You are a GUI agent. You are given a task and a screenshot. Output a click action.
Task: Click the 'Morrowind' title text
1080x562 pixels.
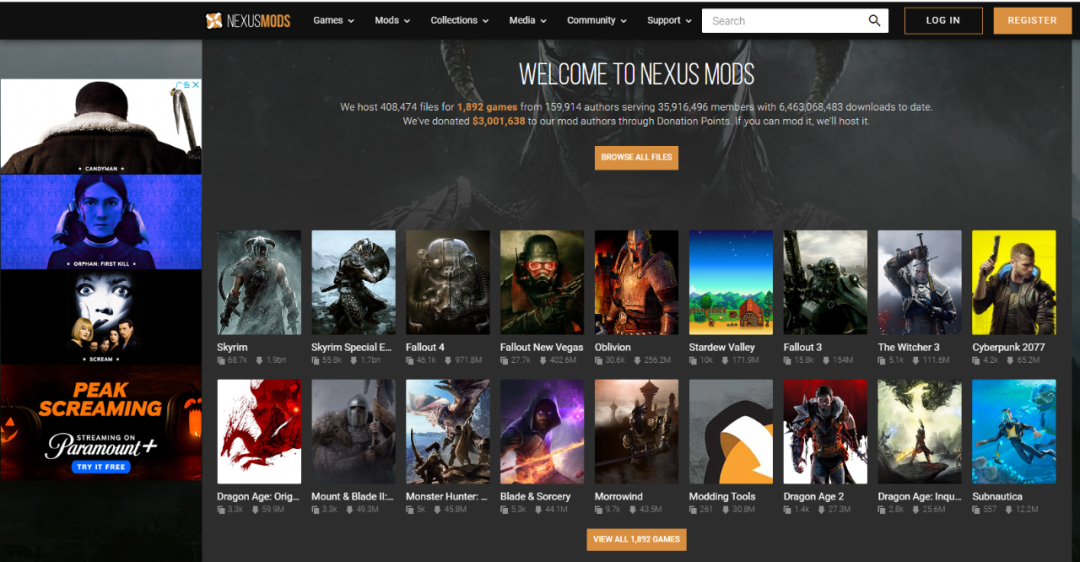(x=619, y=497)
